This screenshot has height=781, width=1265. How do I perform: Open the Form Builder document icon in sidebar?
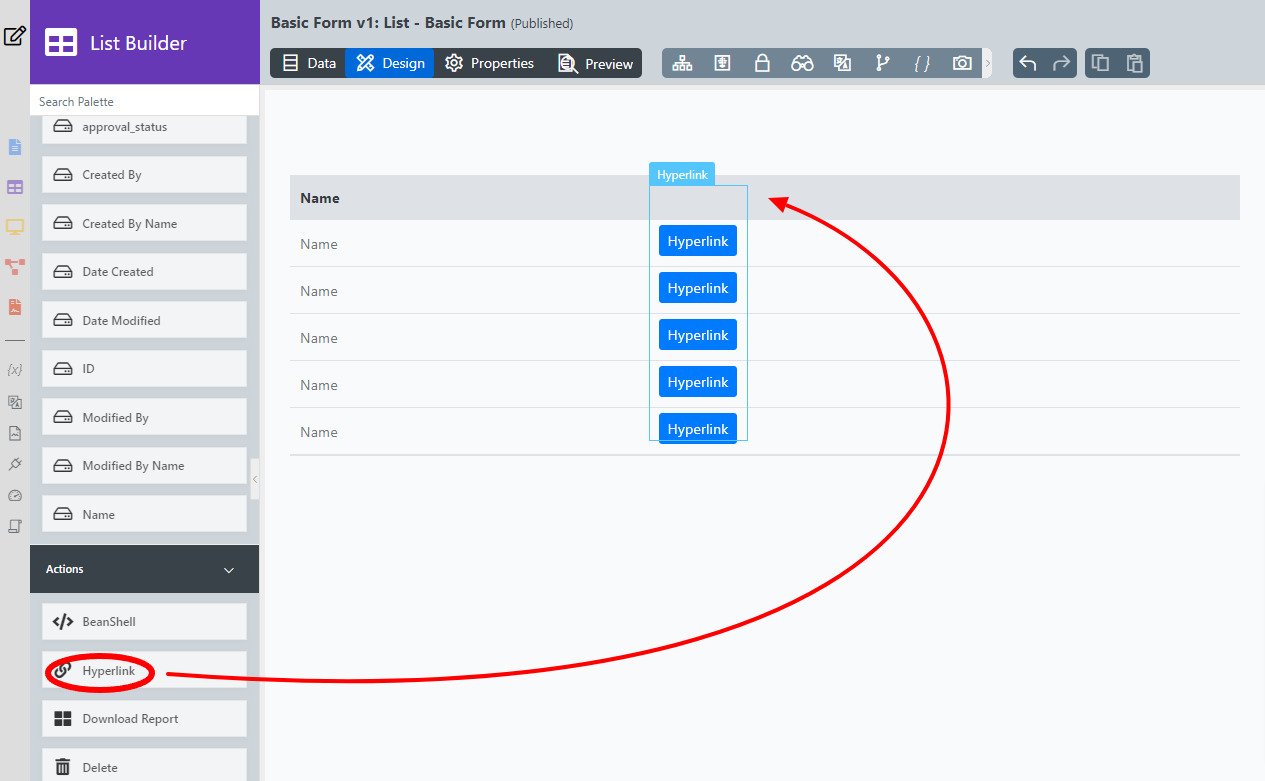15,147
